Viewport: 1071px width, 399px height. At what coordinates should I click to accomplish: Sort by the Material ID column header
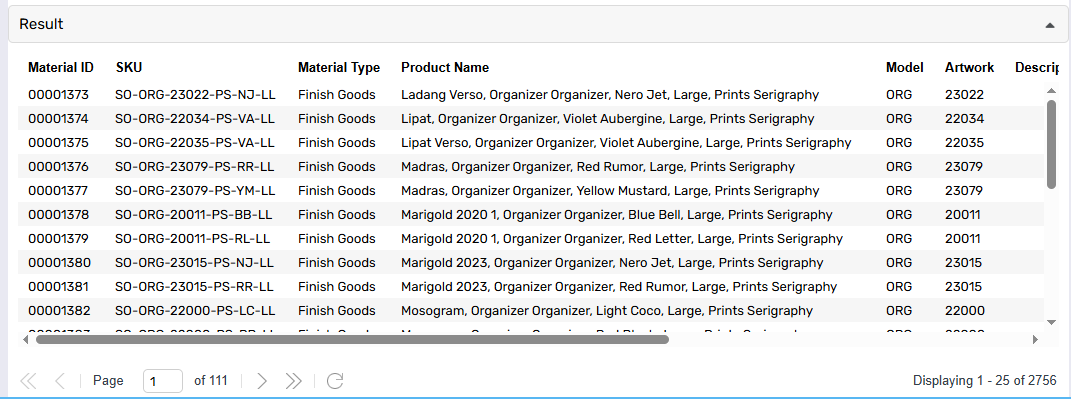coord(61,68)
